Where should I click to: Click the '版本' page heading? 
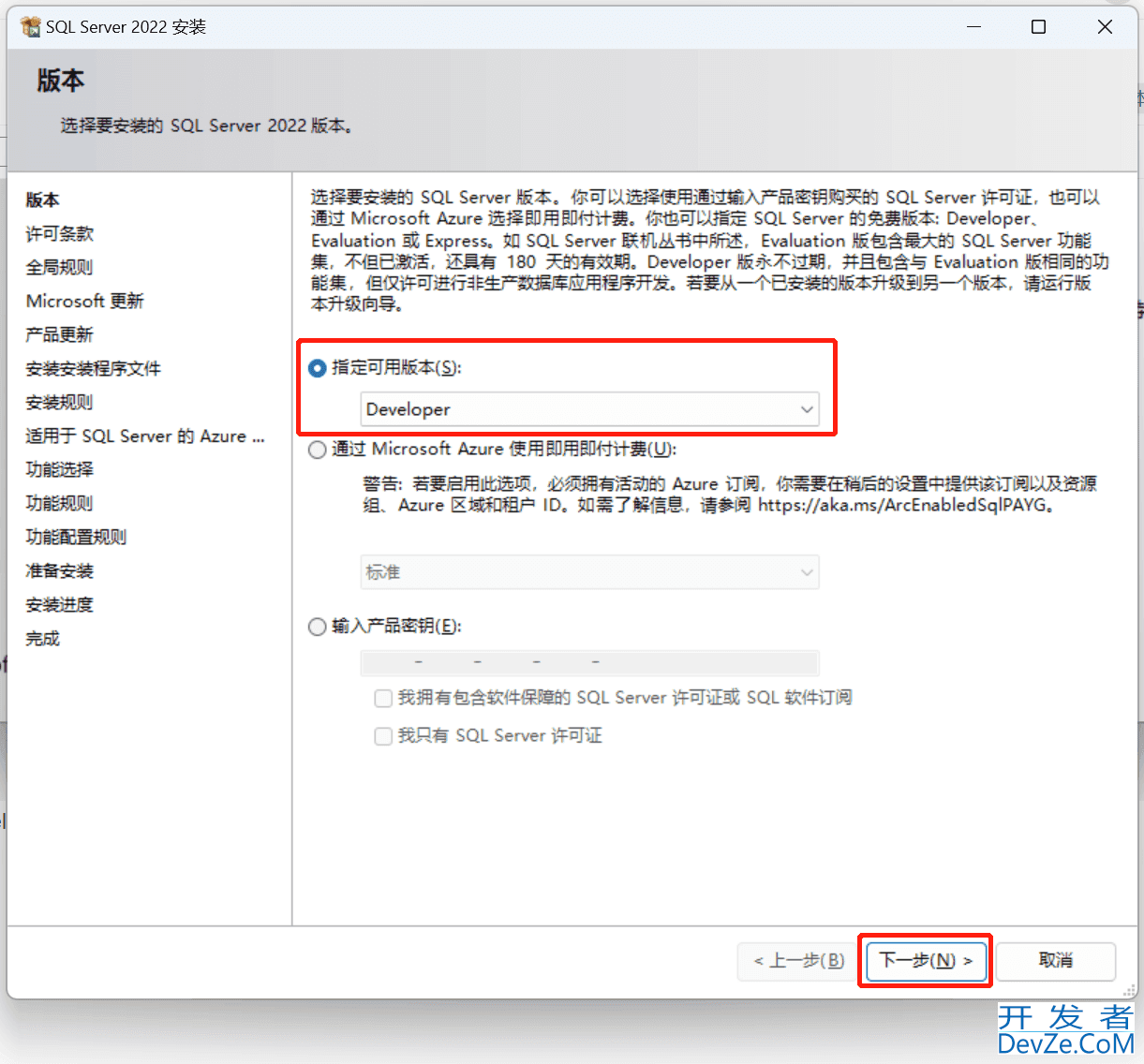click(x=61, y=81)
